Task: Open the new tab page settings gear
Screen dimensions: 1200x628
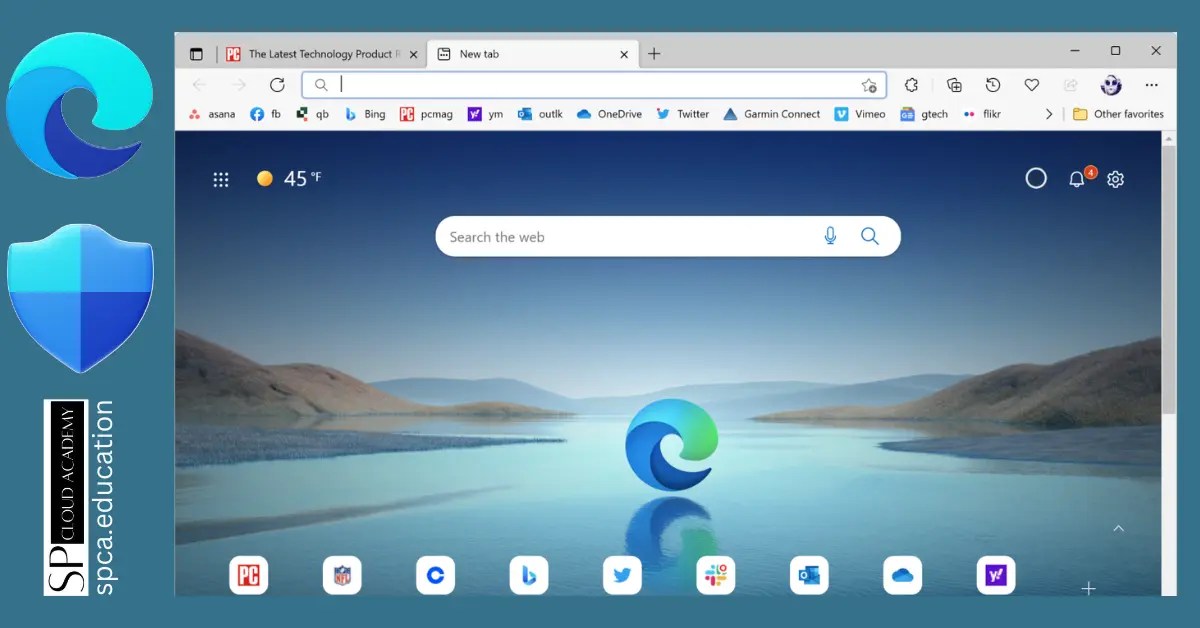Action: [x=1115, y=179]
